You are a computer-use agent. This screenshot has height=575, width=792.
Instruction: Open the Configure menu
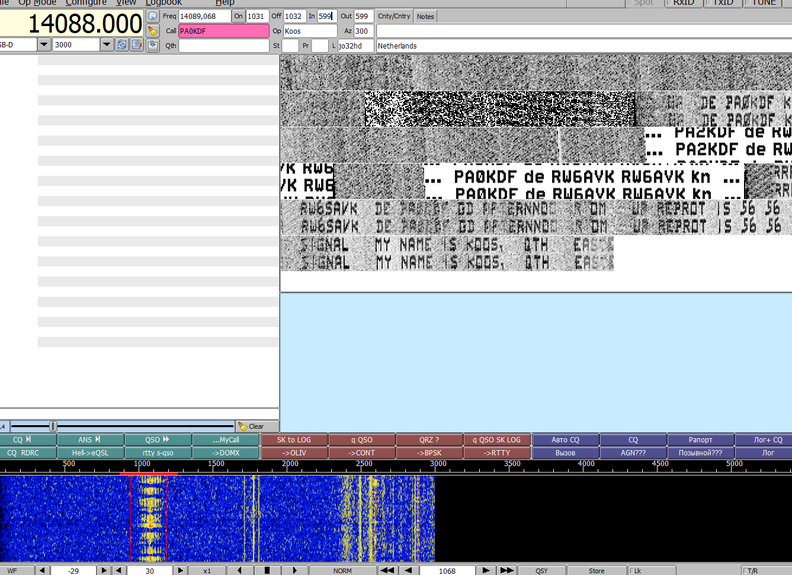[x=86, y=3]
